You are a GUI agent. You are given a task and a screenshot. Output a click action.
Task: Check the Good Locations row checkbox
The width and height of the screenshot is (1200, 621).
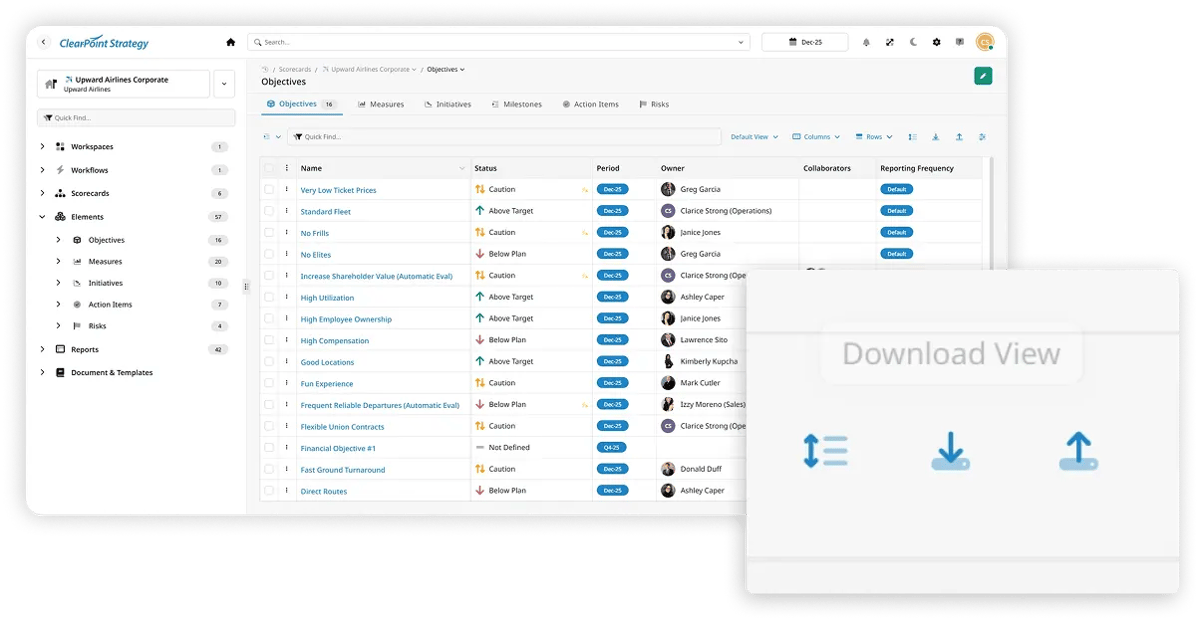click(269, 361)
